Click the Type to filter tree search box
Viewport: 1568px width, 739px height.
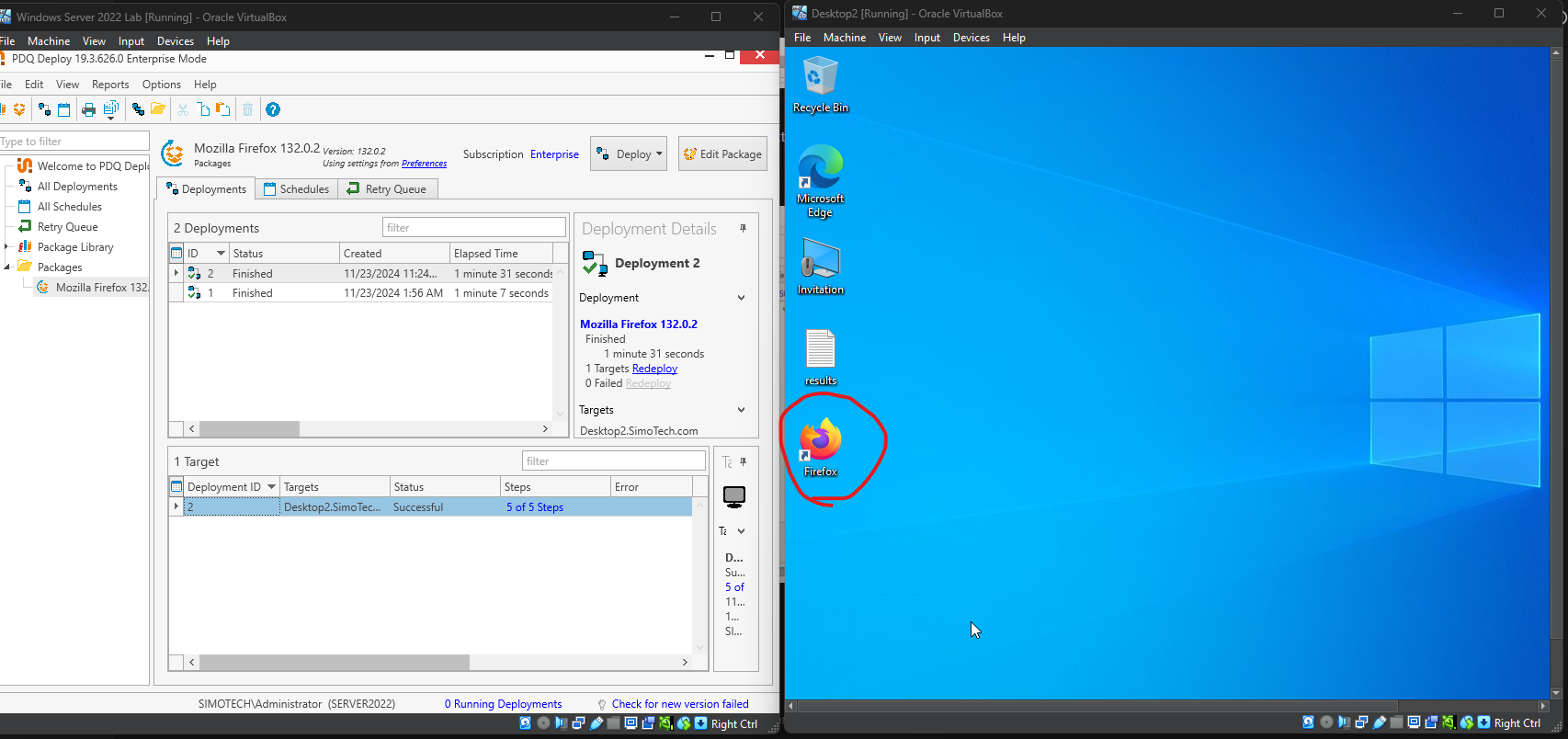click(74, 142)
